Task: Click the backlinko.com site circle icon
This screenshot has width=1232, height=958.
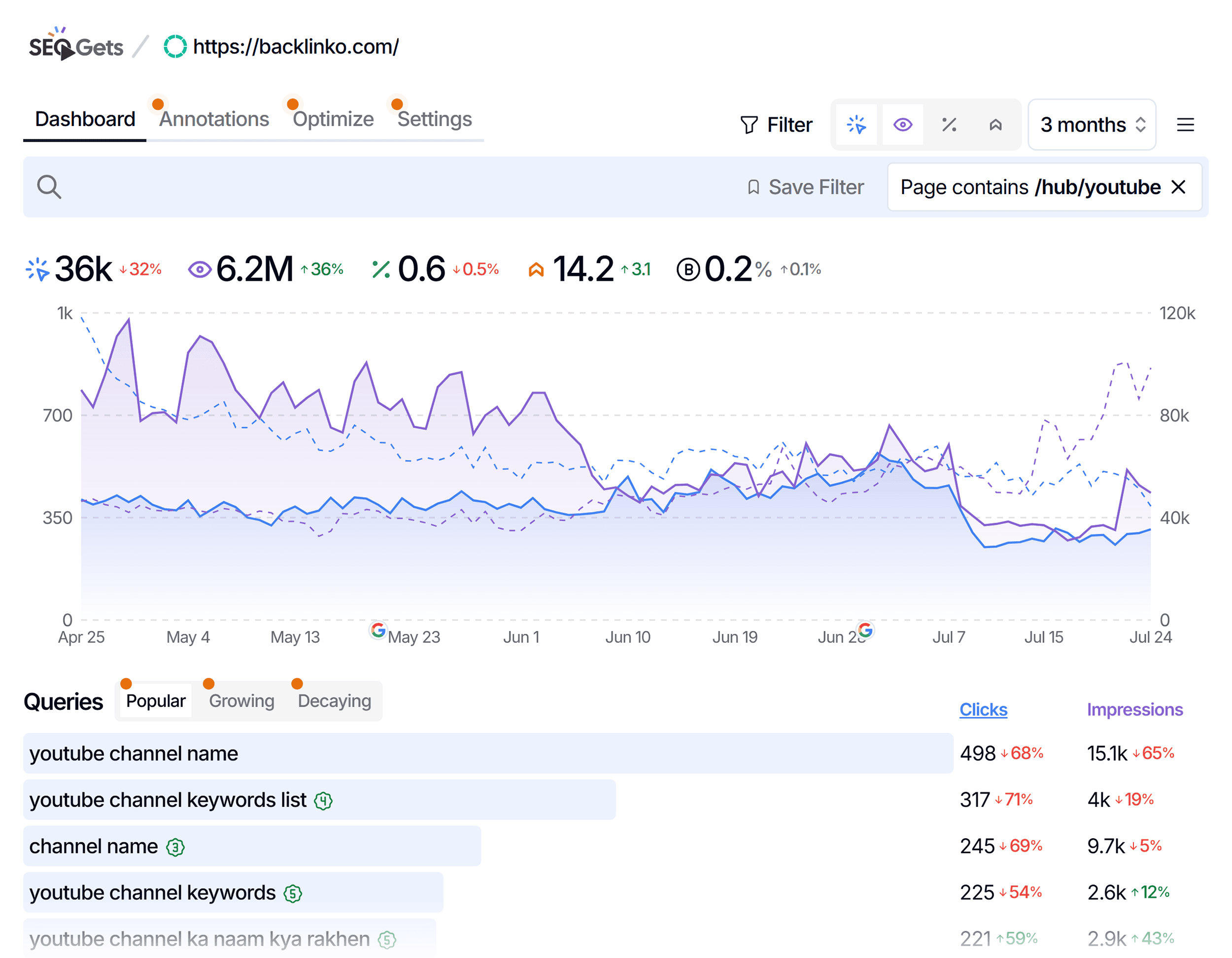Action: click(x=175, y=47)
